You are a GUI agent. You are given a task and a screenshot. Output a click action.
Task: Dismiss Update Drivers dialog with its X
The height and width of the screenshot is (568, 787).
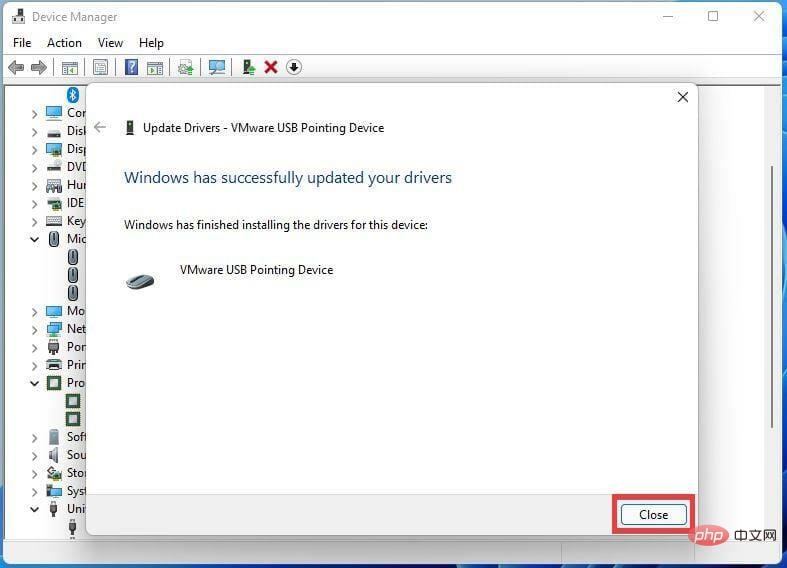(683, 97)
